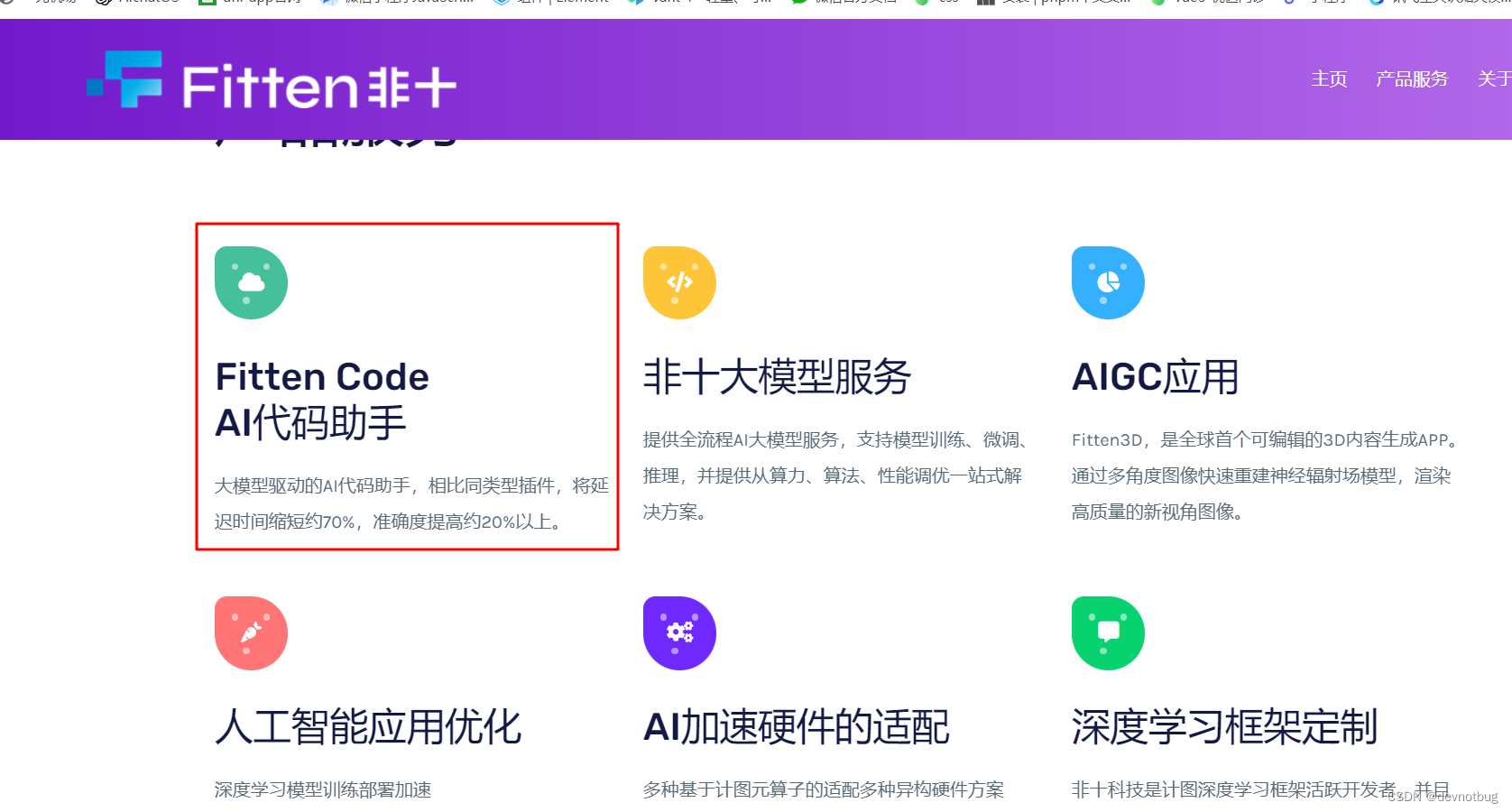This screenshot has height=812, width=1512.
Task: Open AIGC应用 heading
Action: click(x=1155, y=377)
